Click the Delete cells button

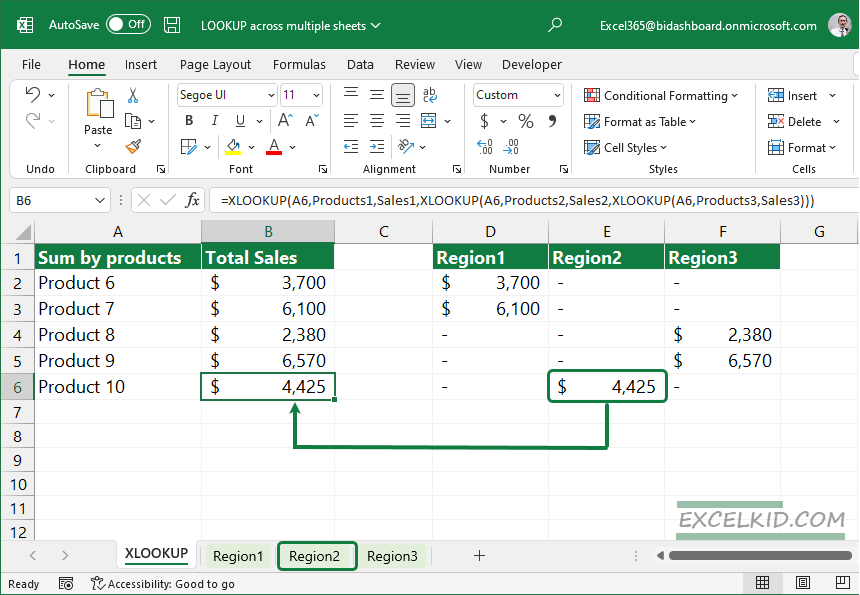[x=794, y=121]
